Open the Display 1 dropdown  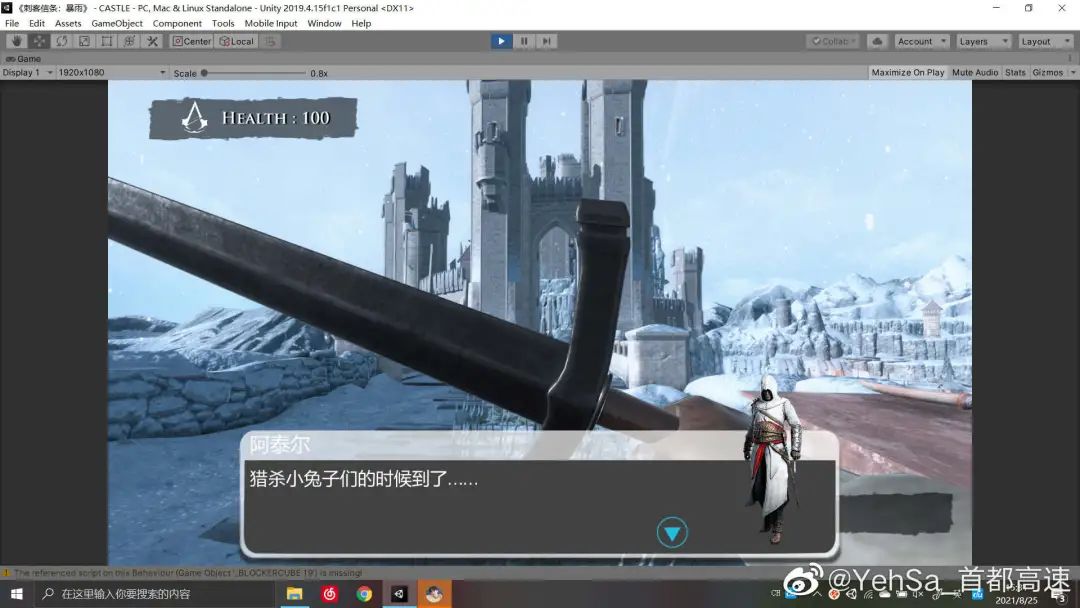pos(28,72)
